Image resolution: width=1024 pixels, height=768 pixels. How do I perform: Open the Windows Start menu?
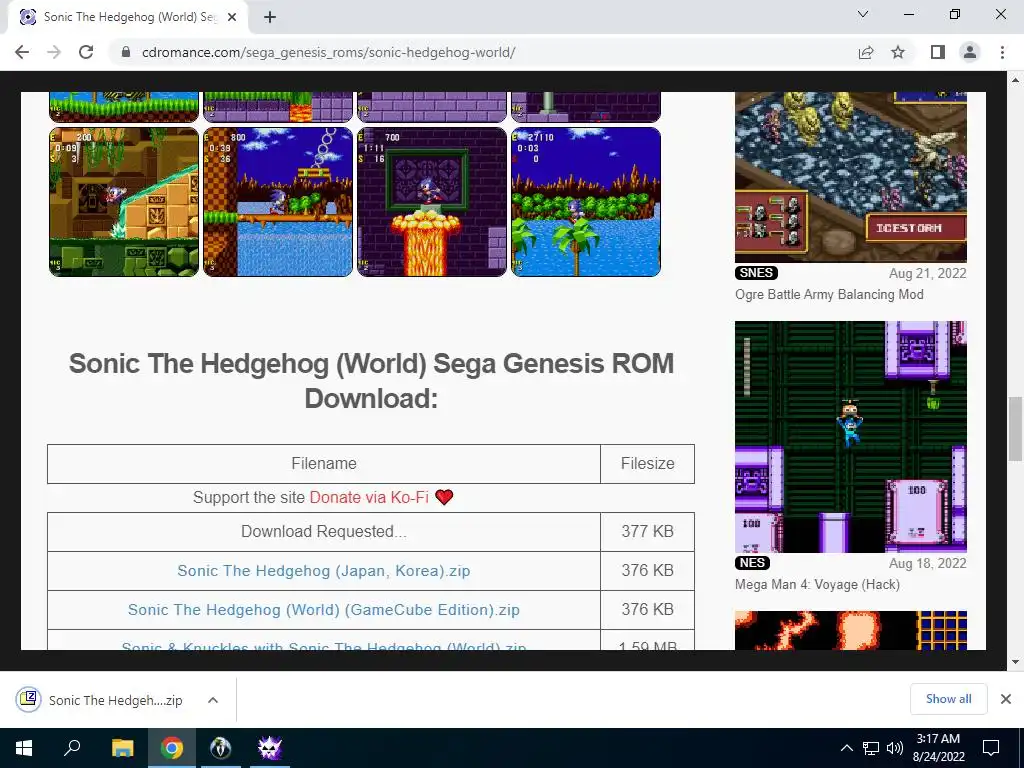coord(24,748)
